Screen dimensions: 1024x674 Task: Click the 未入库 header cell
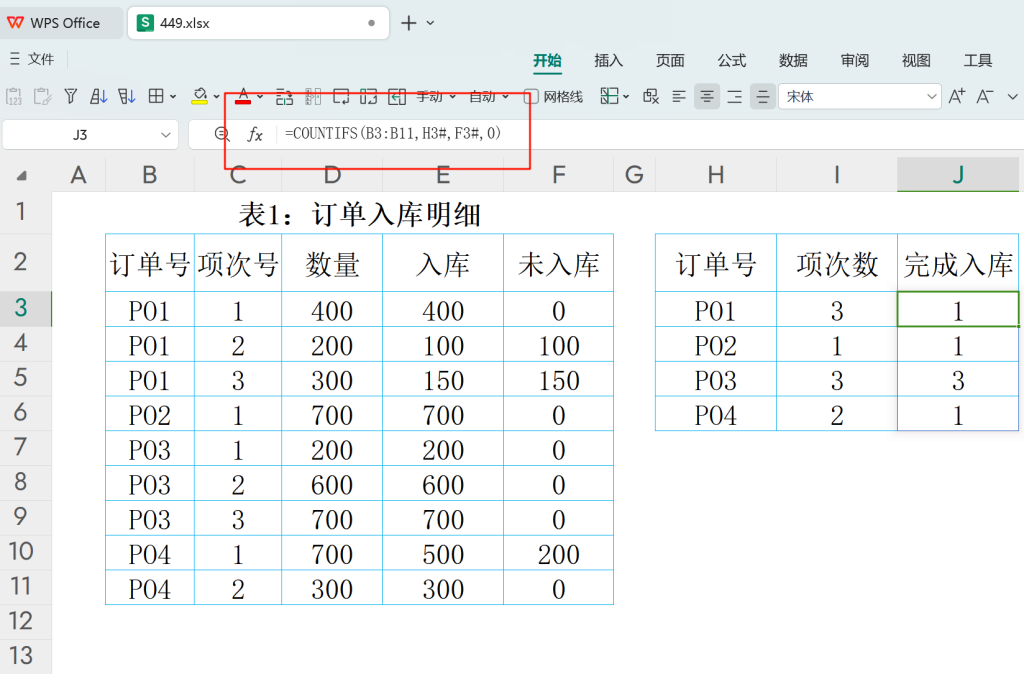pyautogui.click(x=558, y=265)
